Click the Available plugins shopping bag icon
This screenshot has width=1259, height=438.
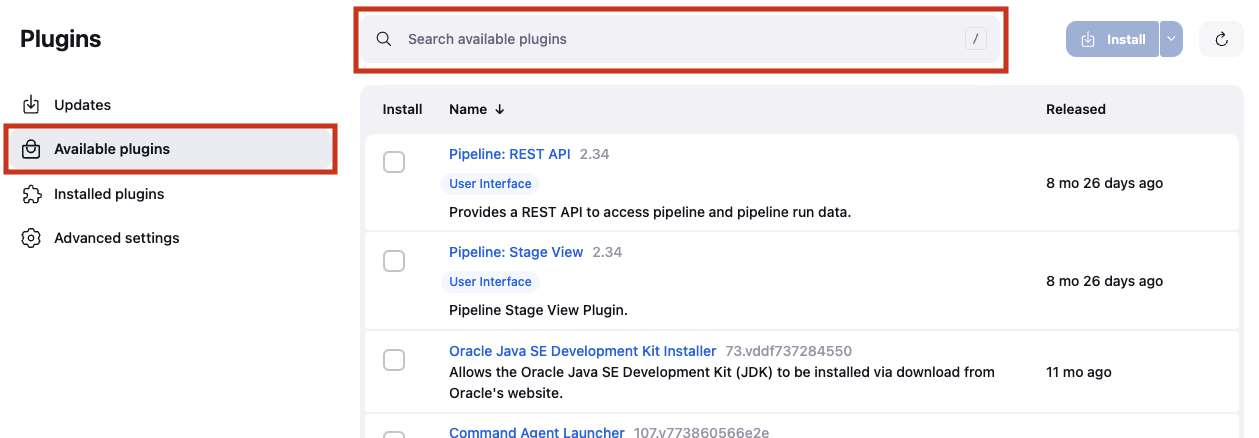pos(31,149)
